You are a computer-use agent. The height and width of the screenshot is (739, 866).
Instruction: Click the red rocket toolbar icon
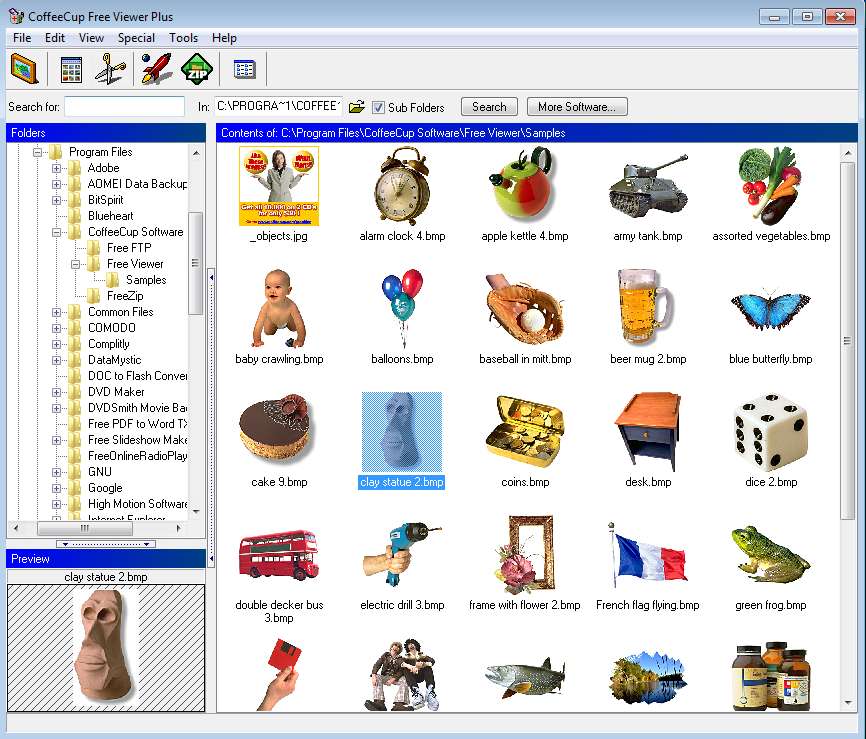click(156, 69)
